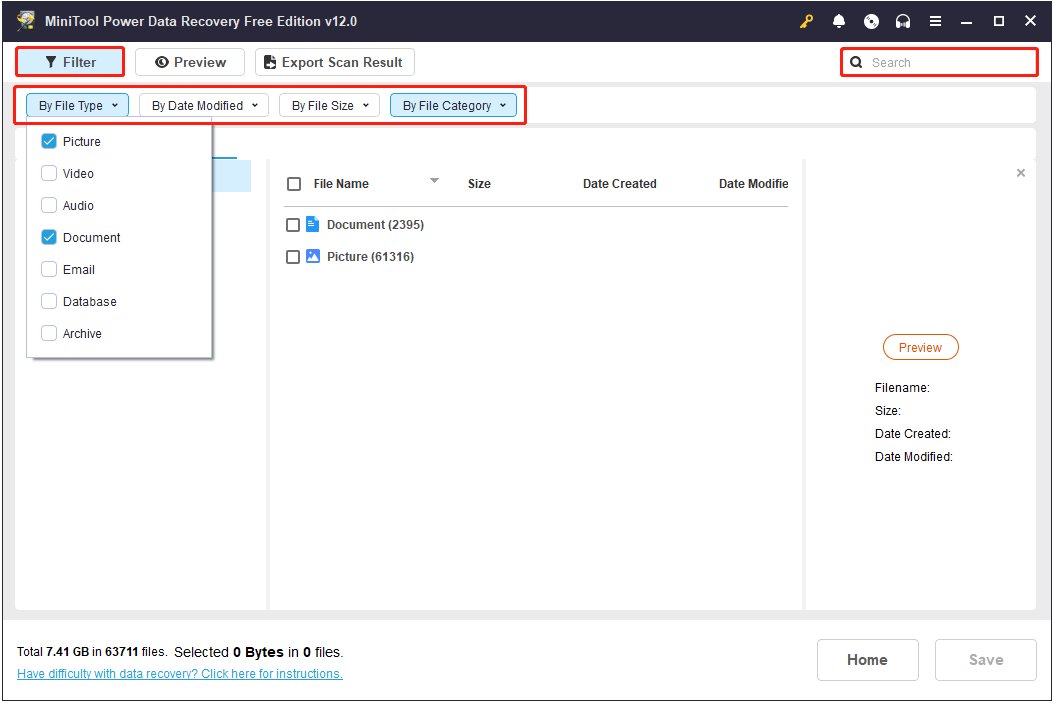The height and width of the screenshot is (703, 1054).
Task: Toggle the Filter button in toolbar
Action: (x=70, y=62)
